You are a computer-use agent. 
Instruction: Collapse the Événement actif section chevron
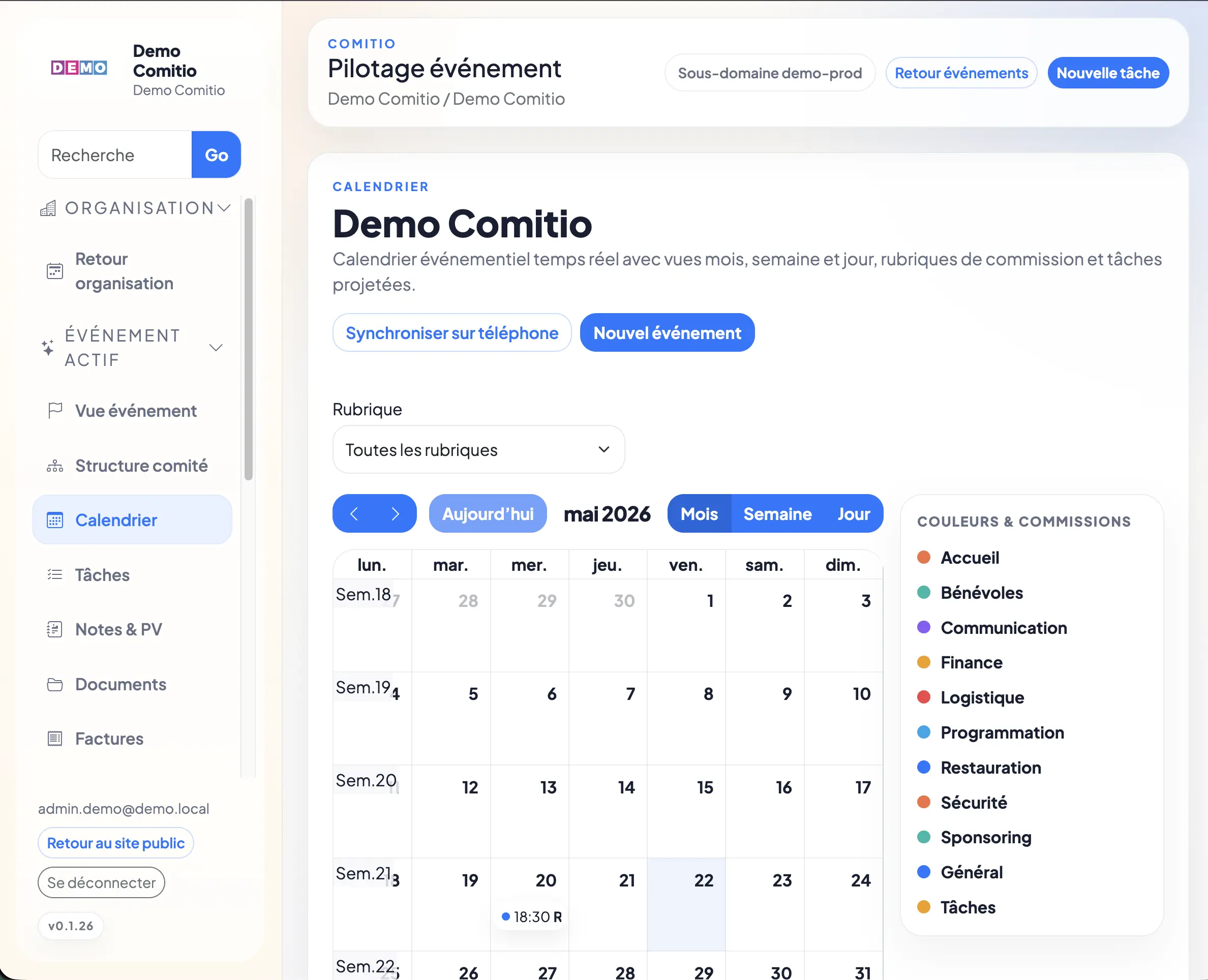216,347
